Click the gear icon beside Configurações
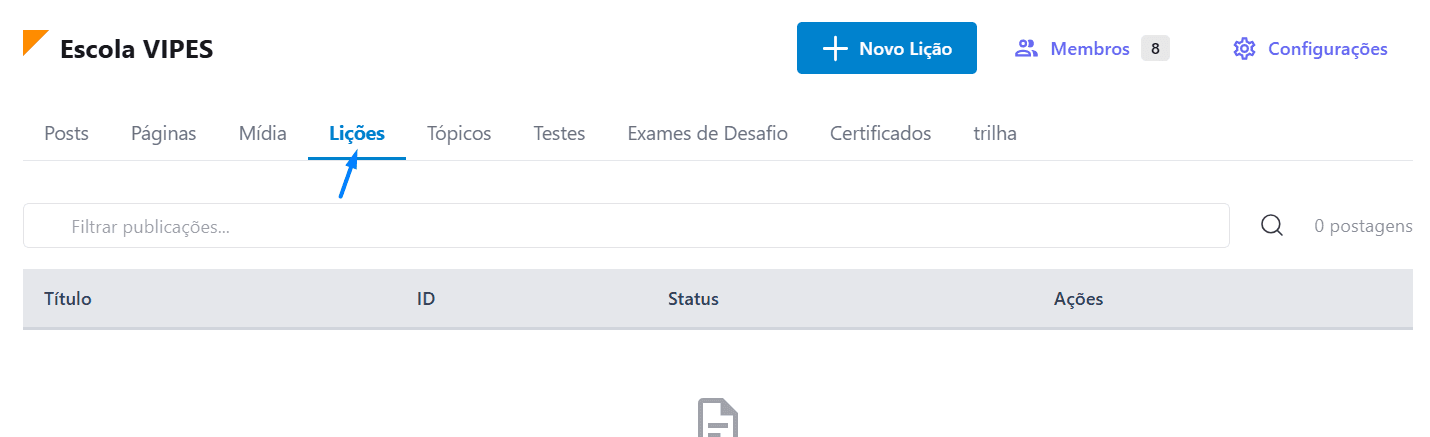 point(1243,48)
